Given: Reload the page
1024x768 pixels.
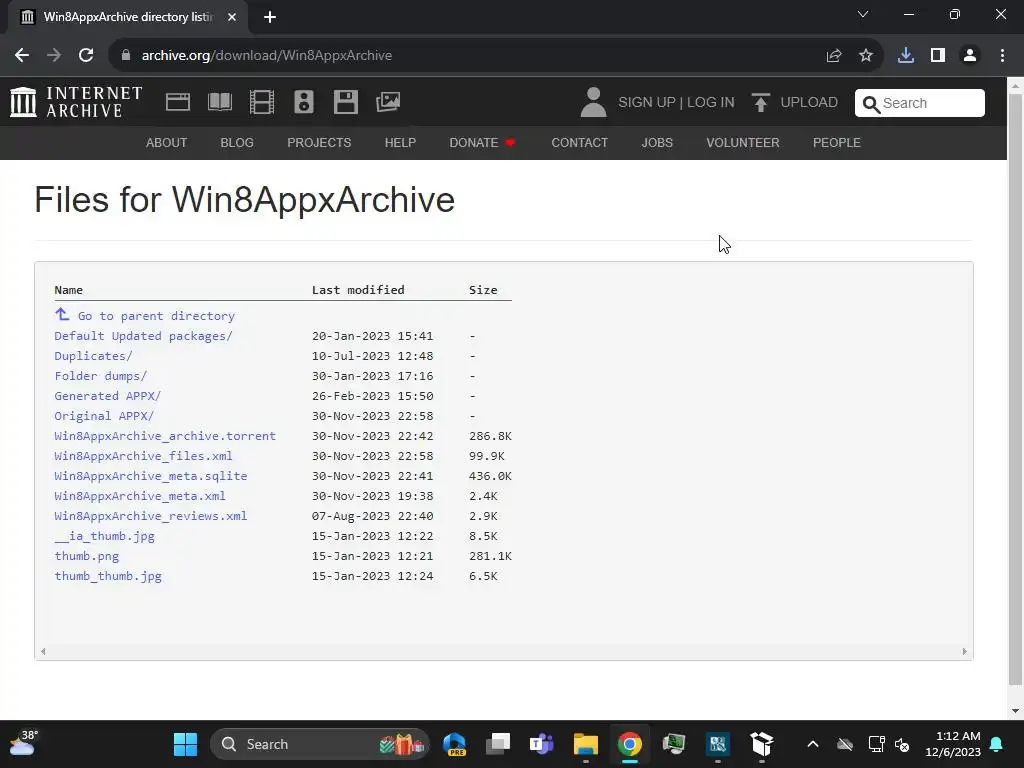Looking at the screenshot, I should tap(86, 56).
